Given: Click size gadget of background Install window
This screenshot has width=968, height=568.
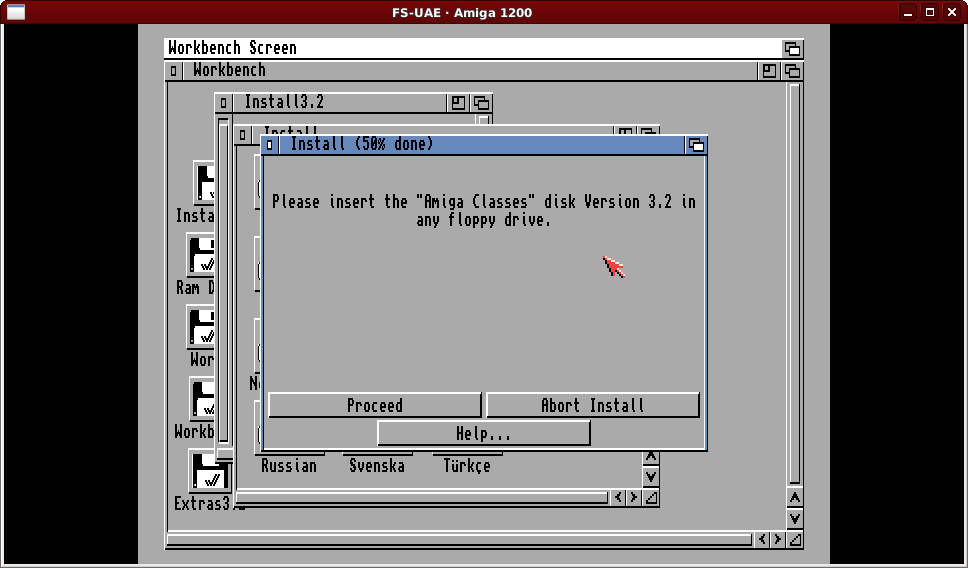Looking at the screenshot, I should pyautogui.click(x=651, y=498).
